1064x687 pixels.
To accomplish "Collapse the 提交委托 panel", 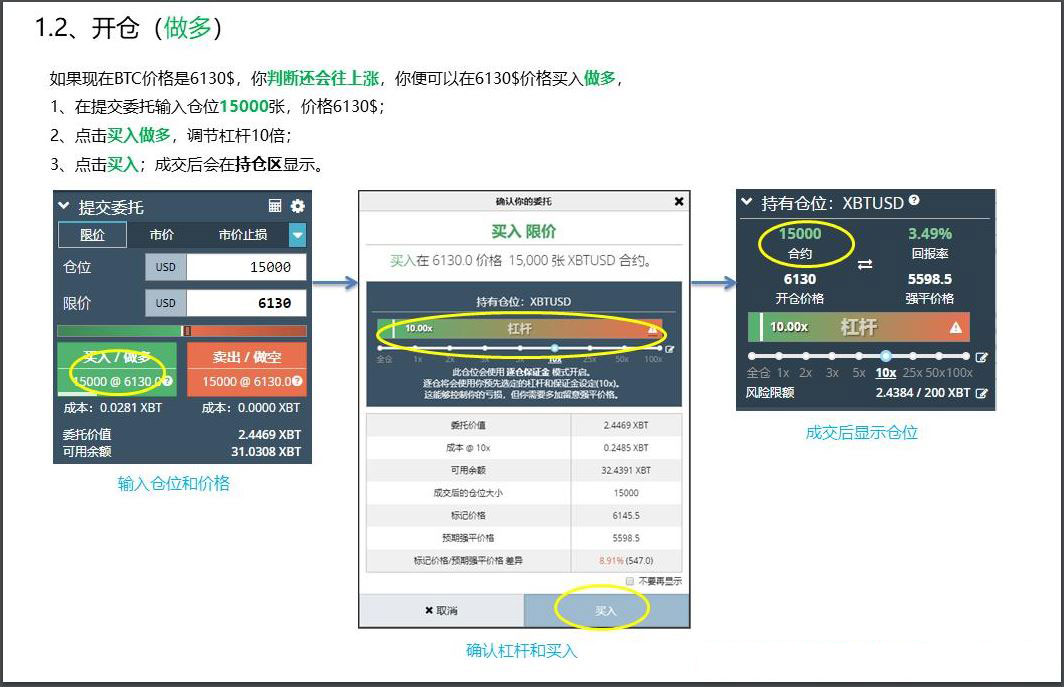I will (x=64, y=206).
